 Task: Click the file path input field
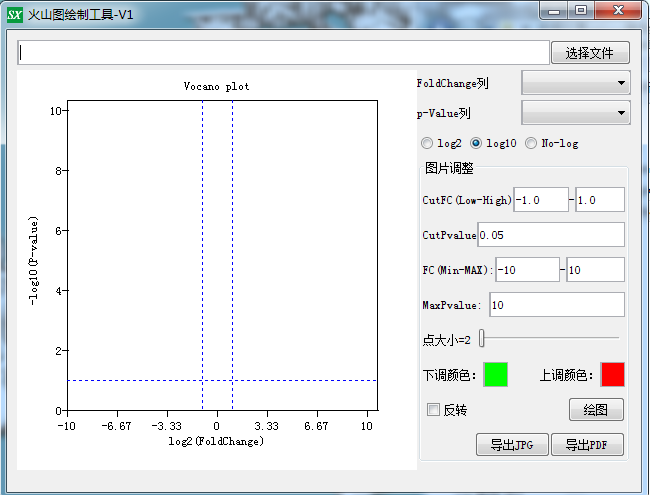click(x=284, y=53)
